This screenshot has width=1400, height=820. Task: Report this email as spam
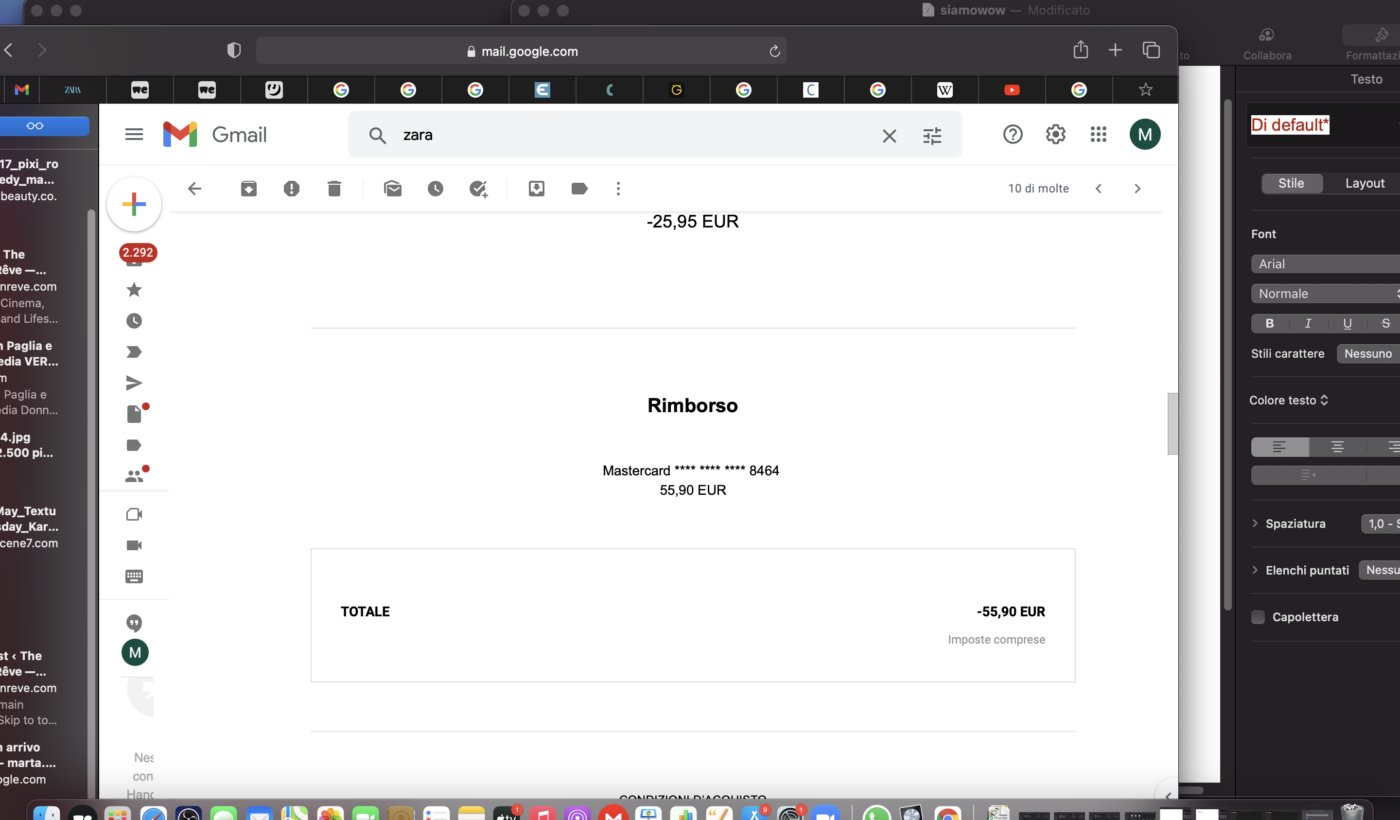[291, 188]
